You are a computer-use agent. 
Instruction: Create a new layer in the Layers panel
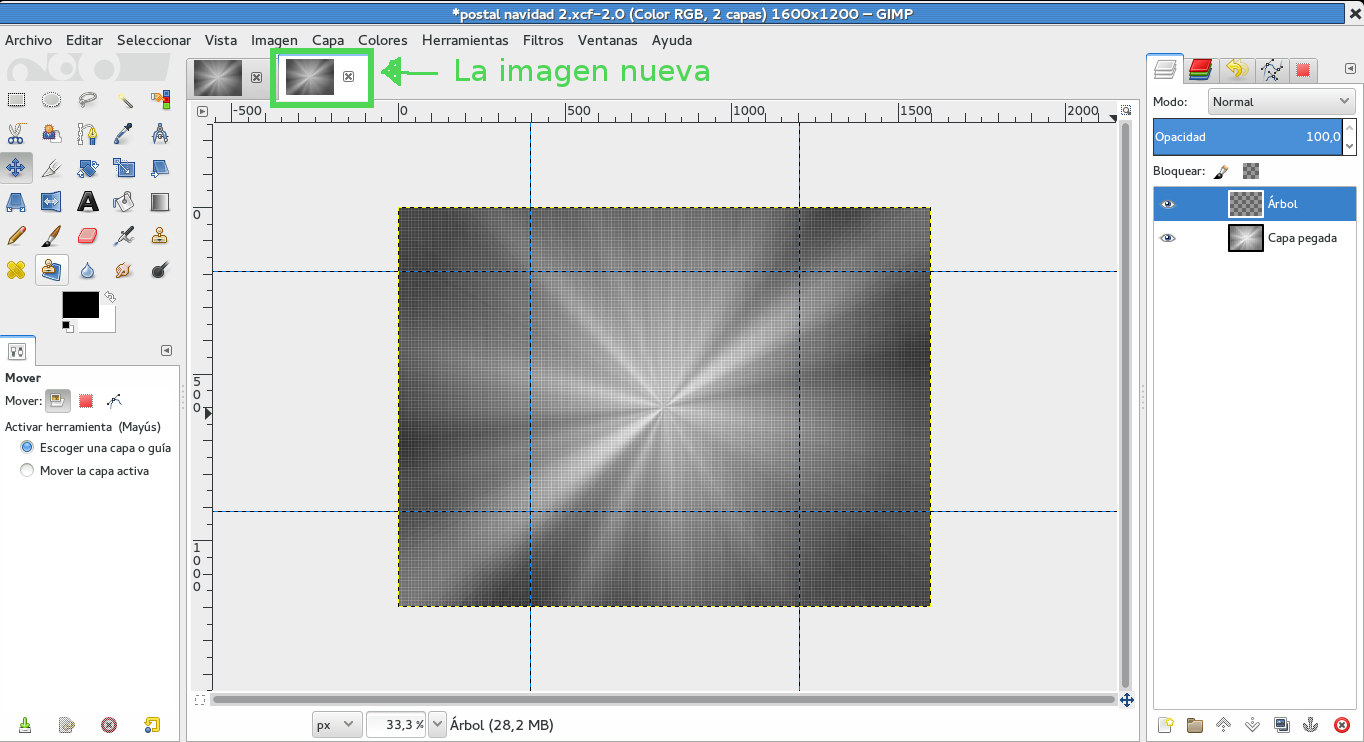(1167, 724)
